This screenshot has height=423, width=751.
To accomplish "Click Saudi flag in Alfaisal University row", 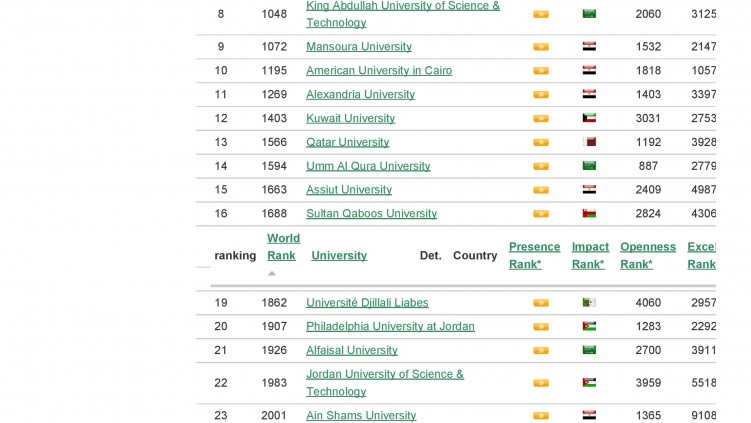I will (x=589, y=350).
